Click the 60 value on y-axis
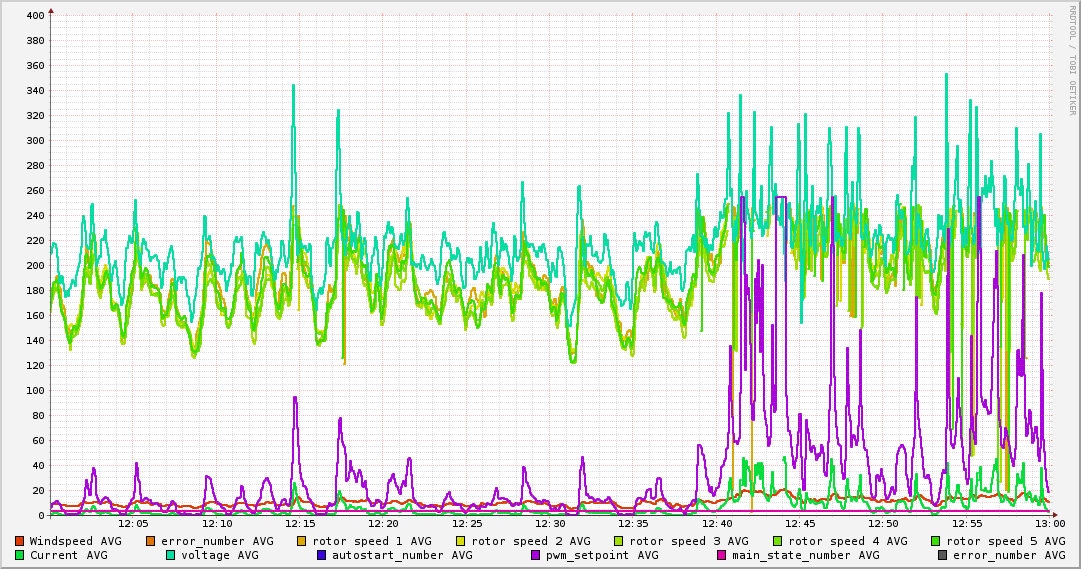 39,440
